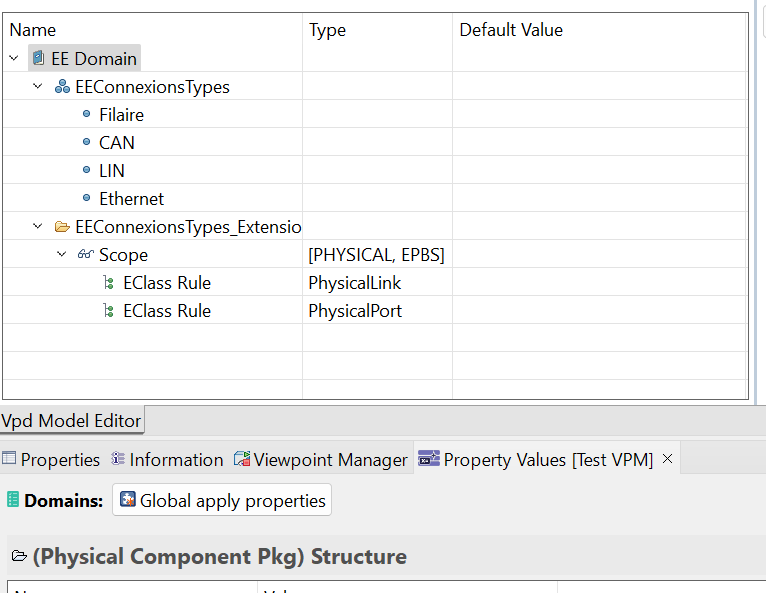Click the Default Value column header
The width and height of the screenshot is (766, 593).
pos(511,30)
